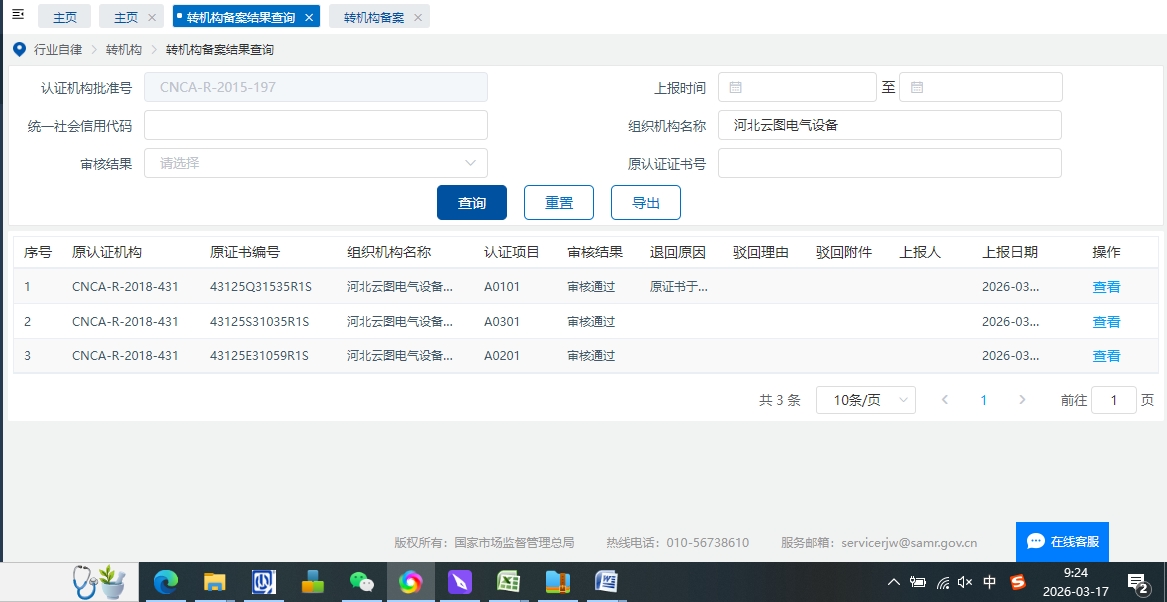
Task: Open the Excel icon in the taskbar
Action: pos(508,582)
